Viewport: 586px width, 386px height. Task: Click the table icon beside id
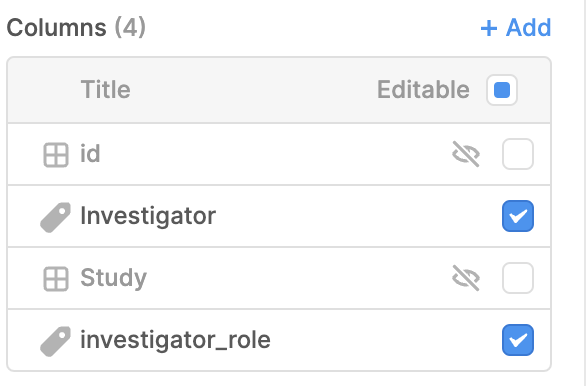tap(56, 154)
